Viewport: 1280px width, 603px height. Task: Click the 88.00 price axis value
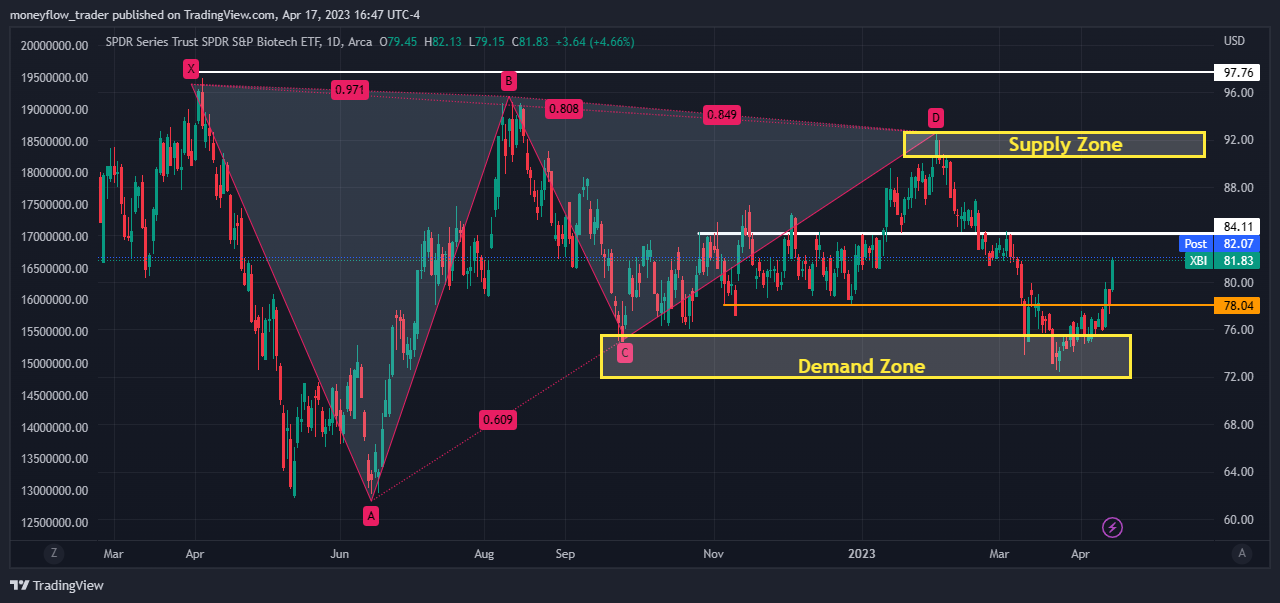(1238, 188)
